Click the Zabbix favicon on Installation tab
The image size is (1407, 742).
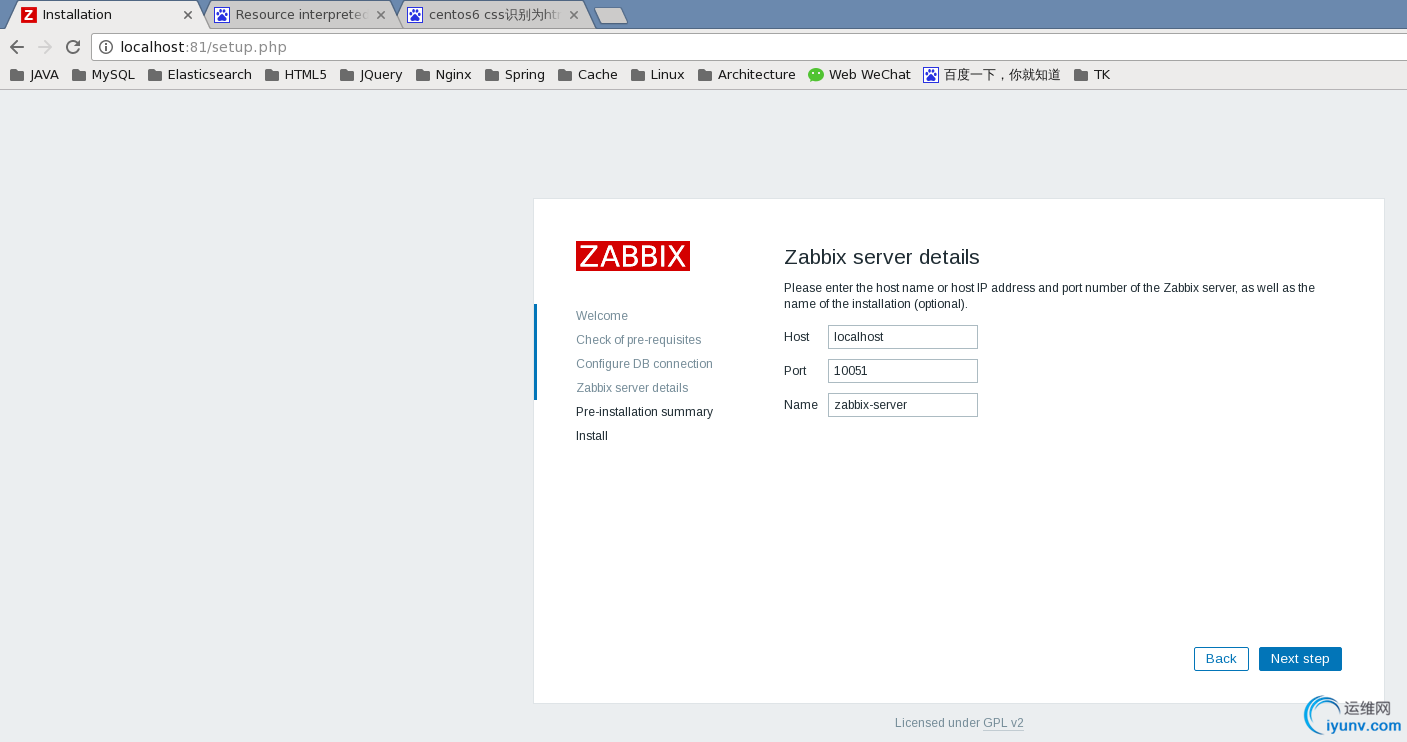[x=29, y=15]
